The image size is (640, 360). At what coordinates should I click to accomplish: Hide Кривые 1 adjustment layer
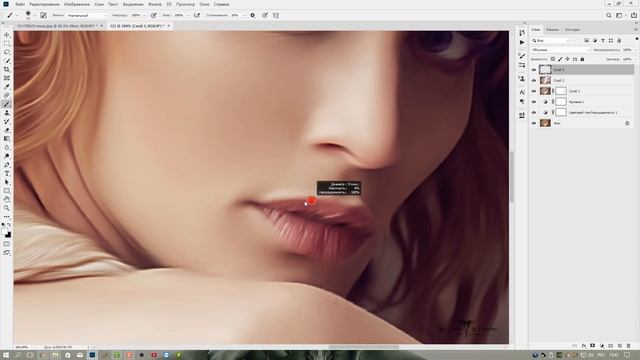pos(534,102)
